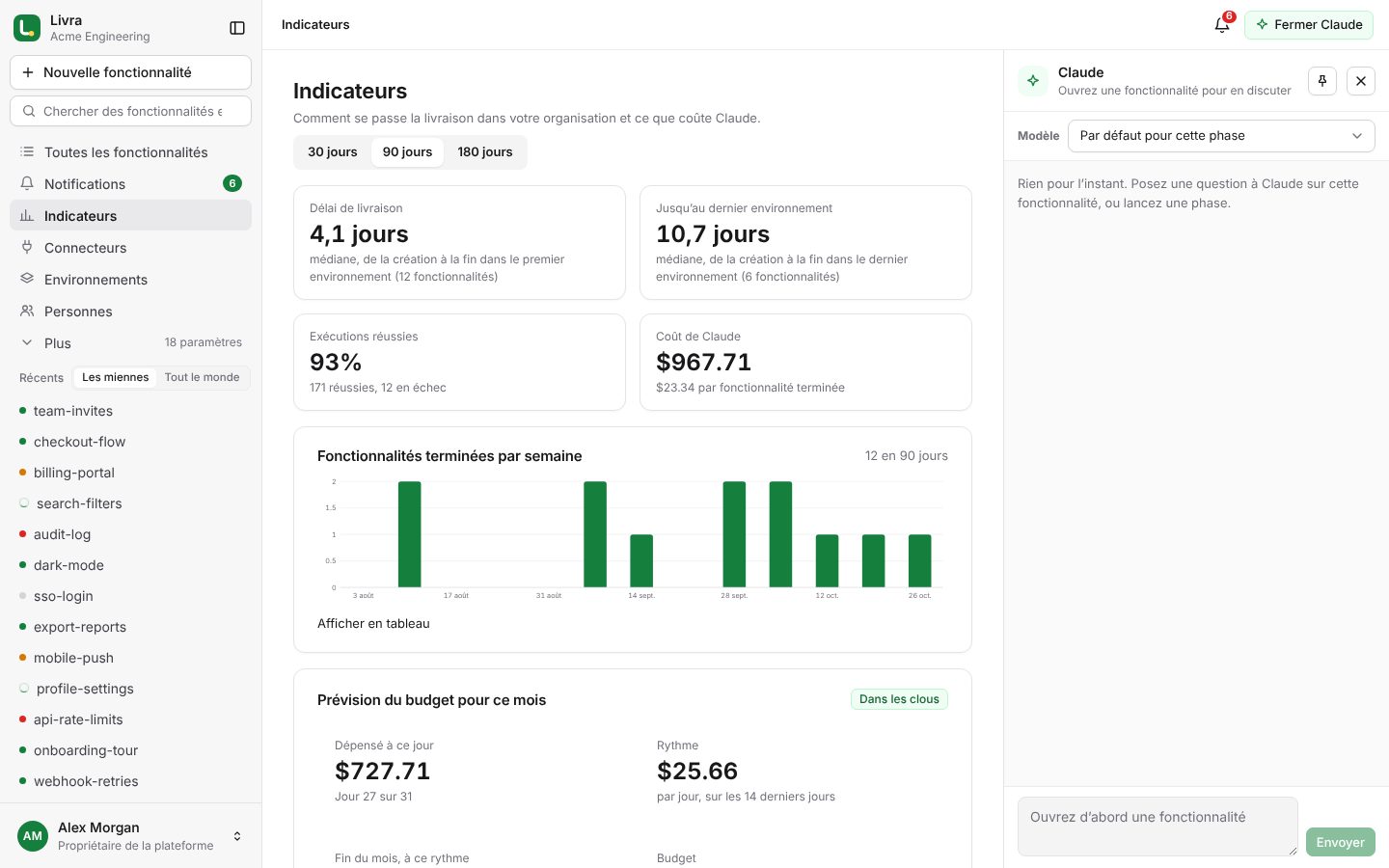Open the Alex Morgan account switcher
Viewport: 1389px width, 868px height.
click(x=130, y=836)
